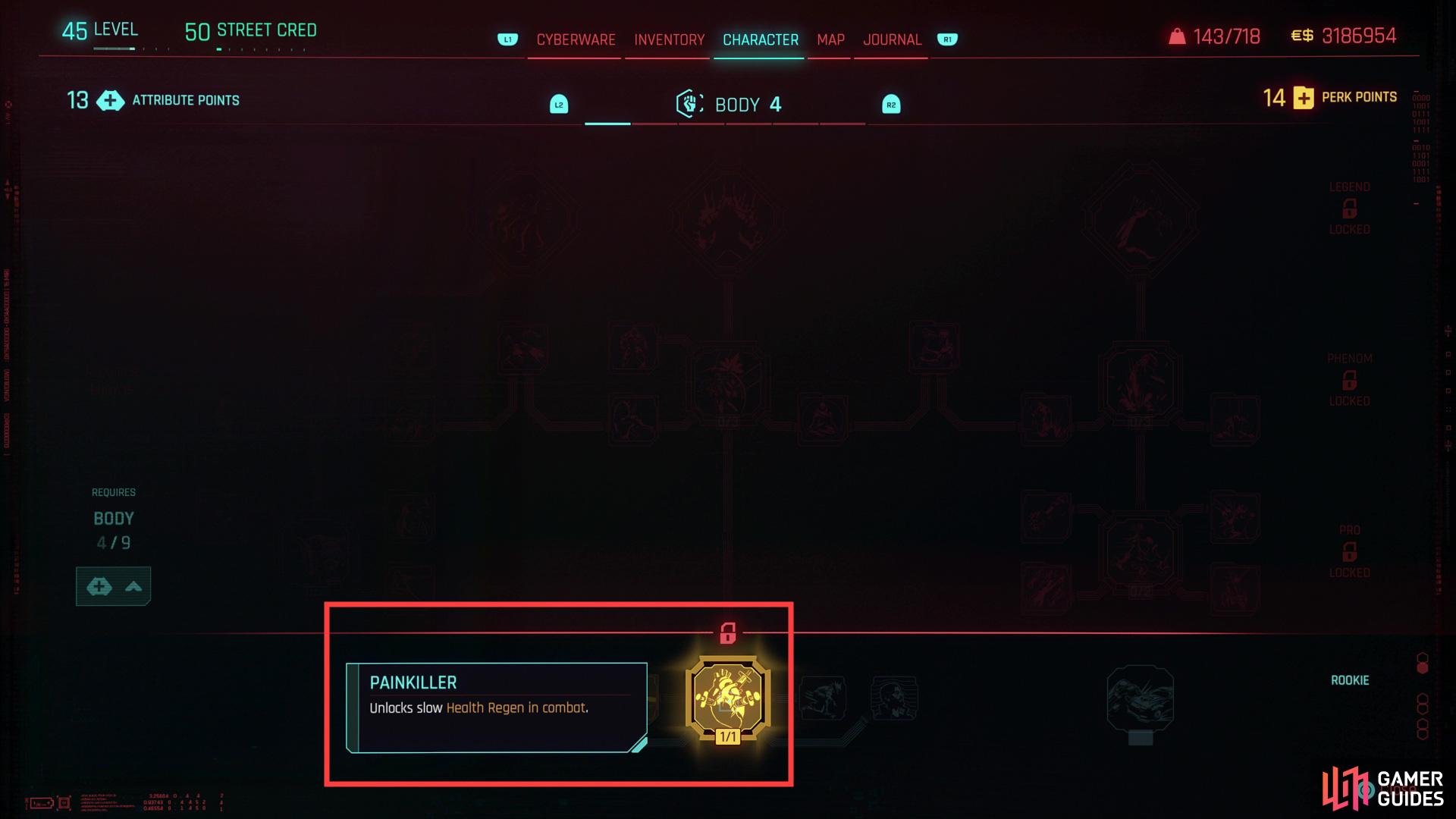
Task: Expand Character skill category left
Action: click(x=559, y=104)
